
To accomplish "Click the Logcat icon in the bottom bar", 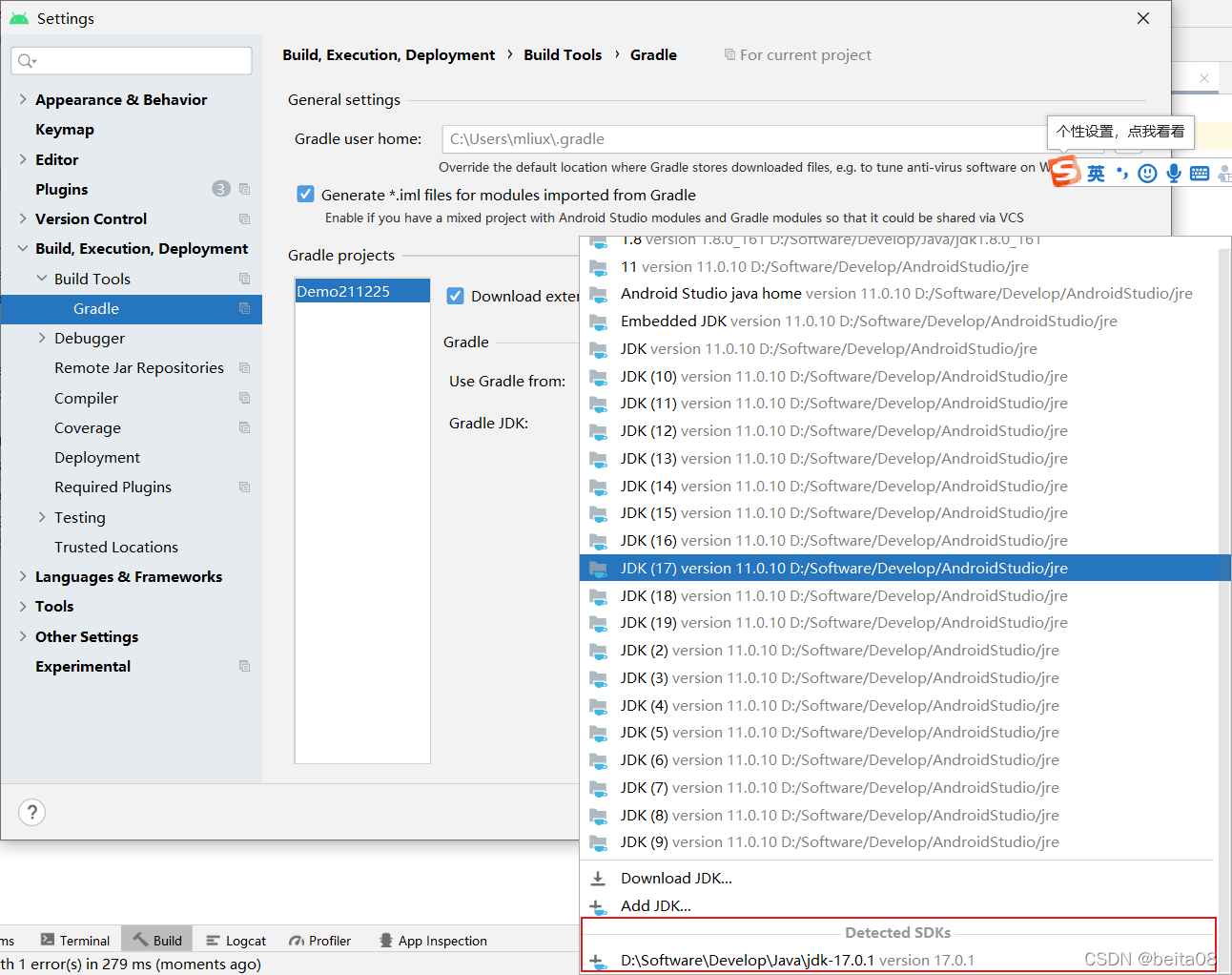I will (213, 941).
